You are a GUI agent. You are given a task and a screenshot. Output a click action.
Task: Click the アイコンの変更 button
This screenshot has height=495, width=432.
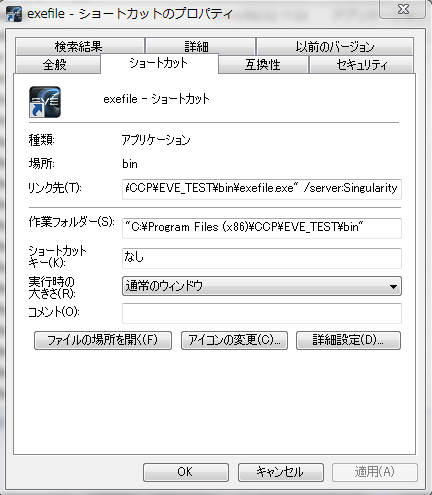(234, 340)
